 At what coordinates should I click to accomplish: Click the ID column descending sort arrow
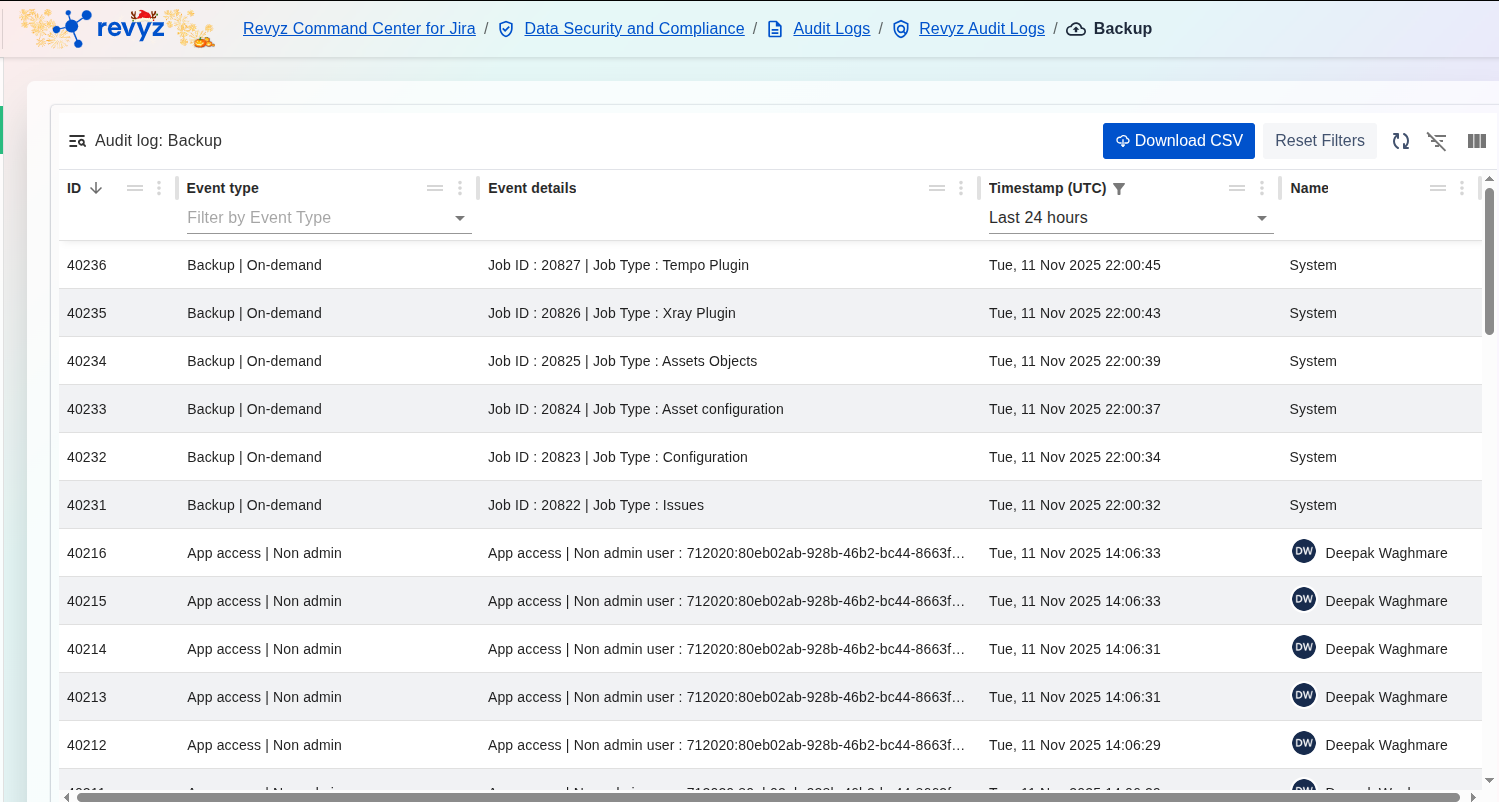[96, 188]
